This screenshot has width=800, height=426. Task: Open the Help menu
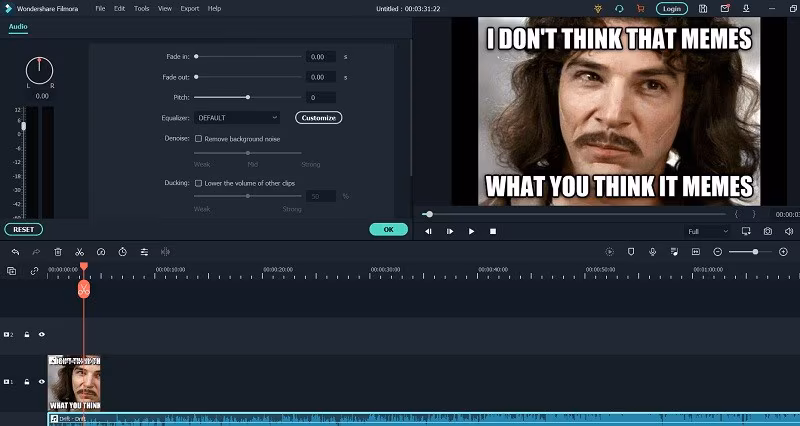tap(214, 9)
